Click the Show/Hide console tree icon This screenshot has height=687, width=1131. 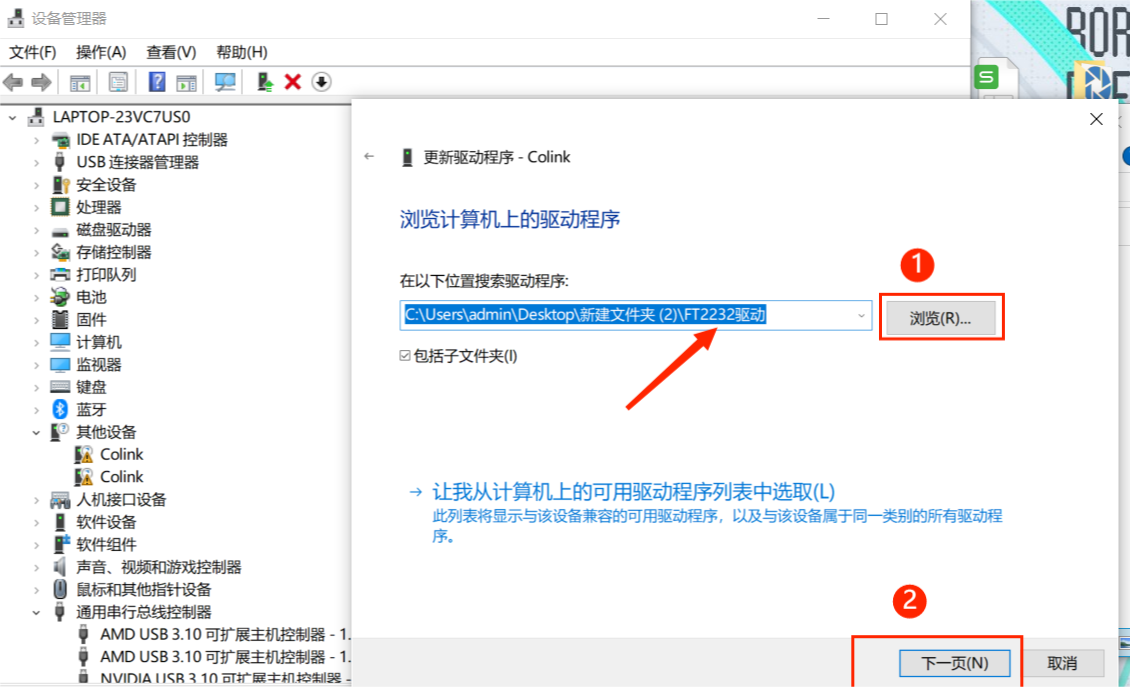pos(79,81)
